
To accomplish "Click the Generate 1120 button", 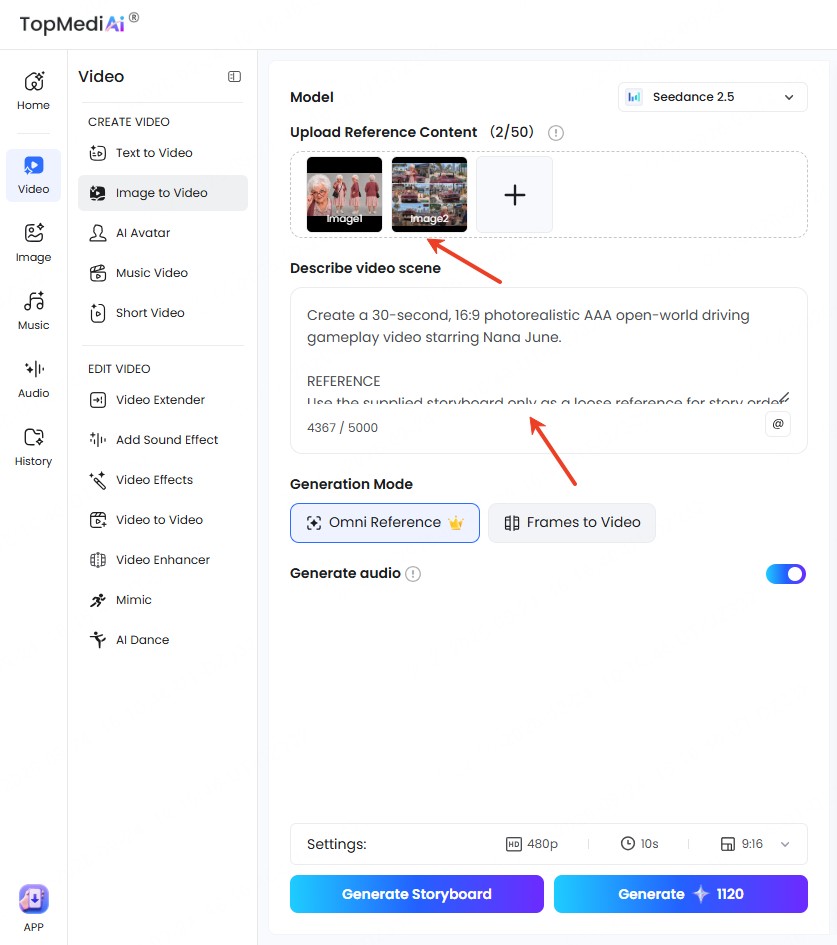I will pyautogui.click(x=680, y=894).
